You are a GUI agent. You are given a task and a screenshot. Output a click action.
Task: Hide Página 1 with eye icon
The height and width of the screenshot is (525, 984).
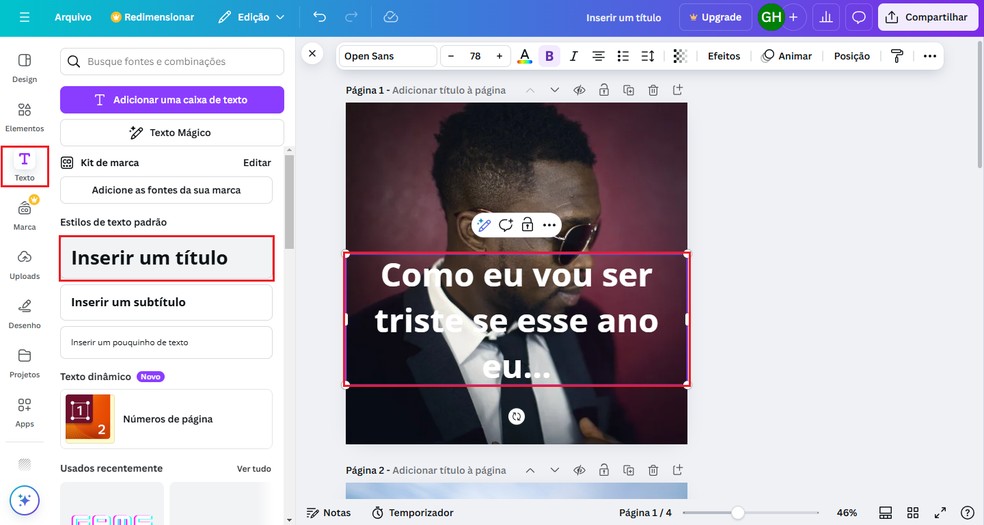[x=579, y=90]
